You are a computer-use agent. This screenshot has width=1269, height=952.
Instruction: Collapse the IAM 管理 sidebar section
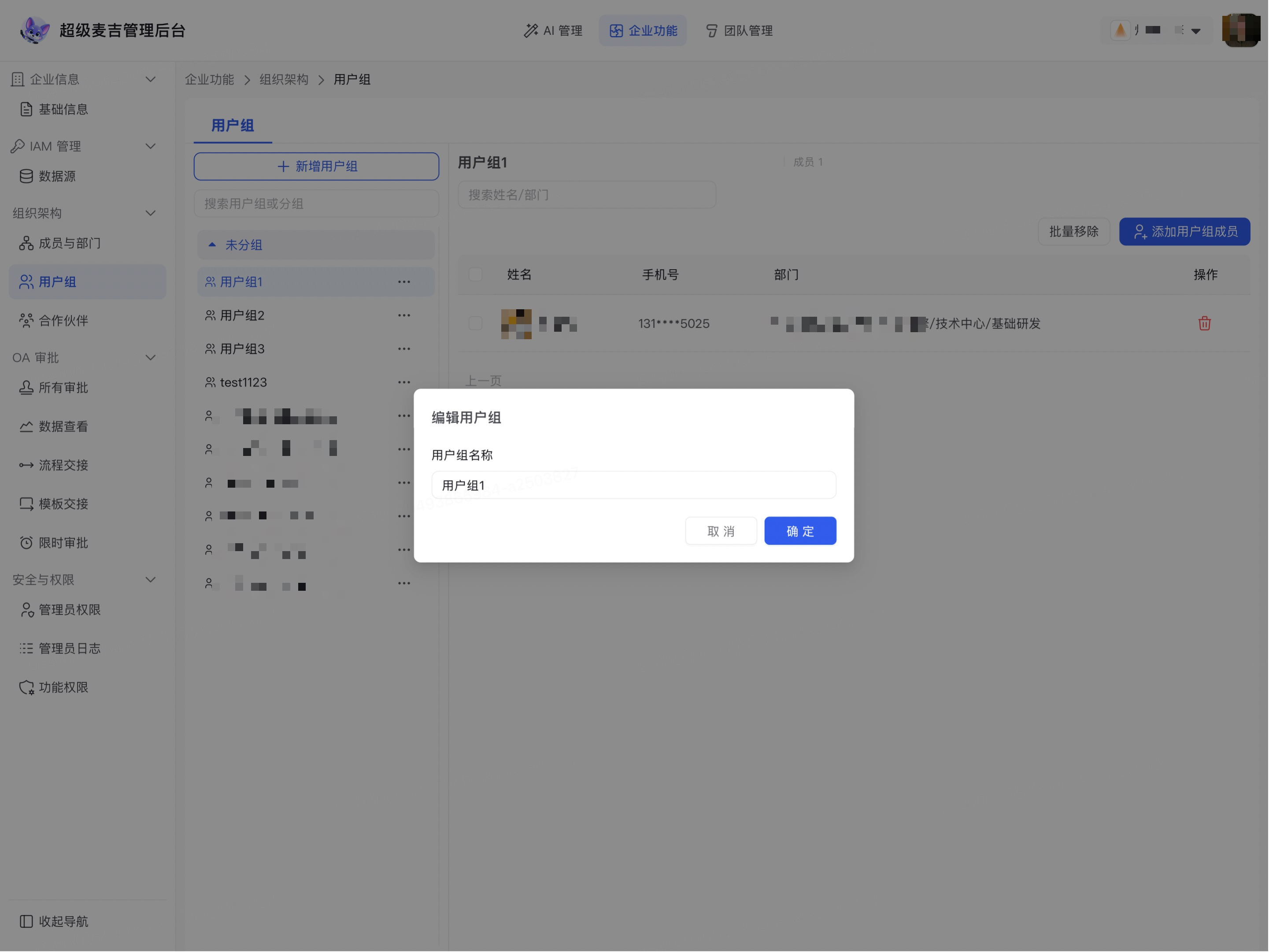pyautogui.click(x=150, y=146)
